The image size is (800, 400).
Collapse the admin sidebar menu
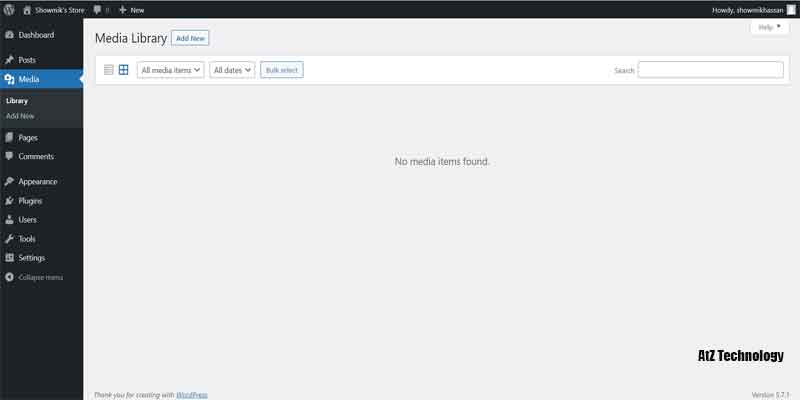click(x=40, y=277)
